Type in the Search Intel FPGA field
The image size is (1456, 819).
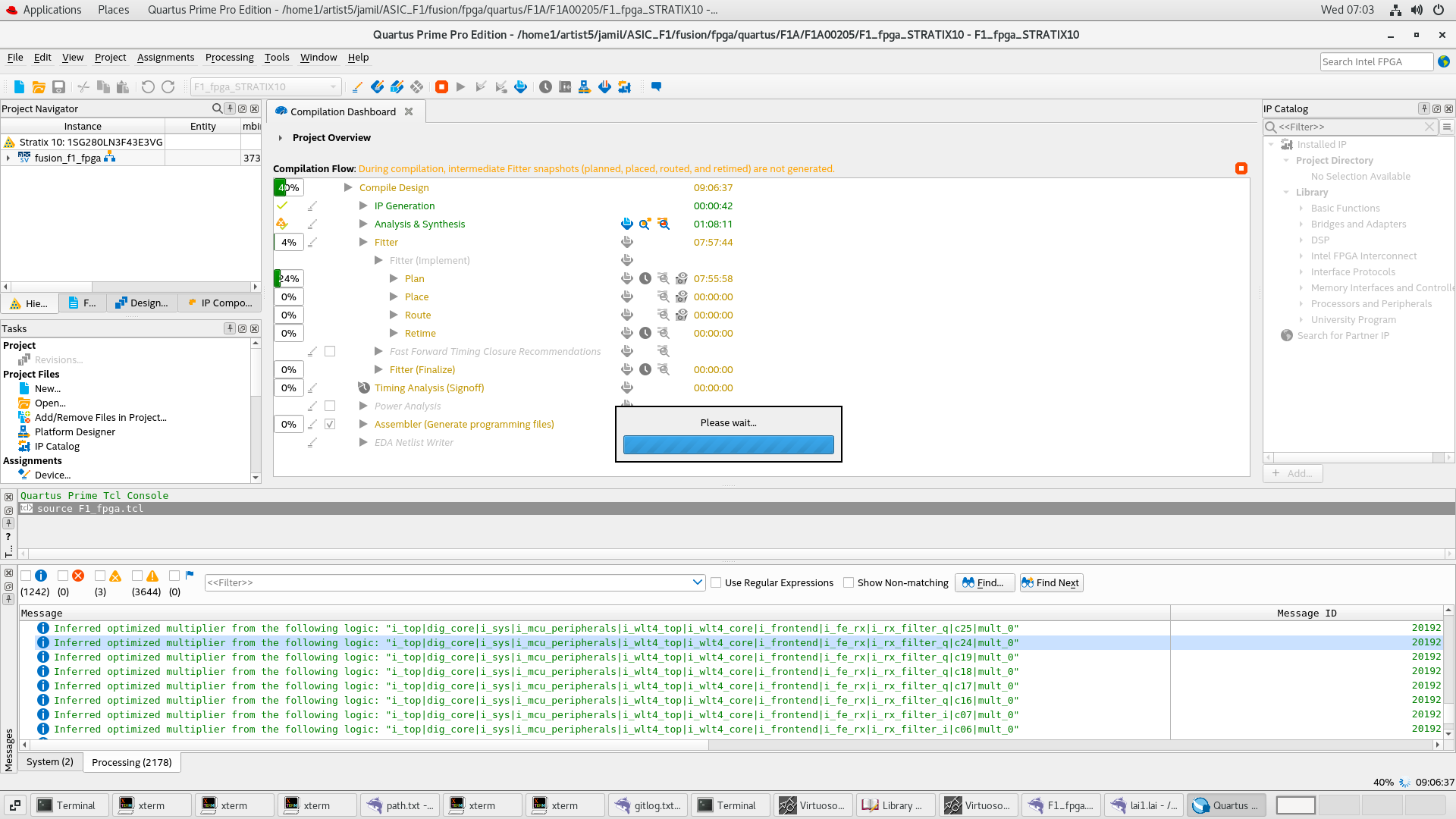(x=1376, y=61)
